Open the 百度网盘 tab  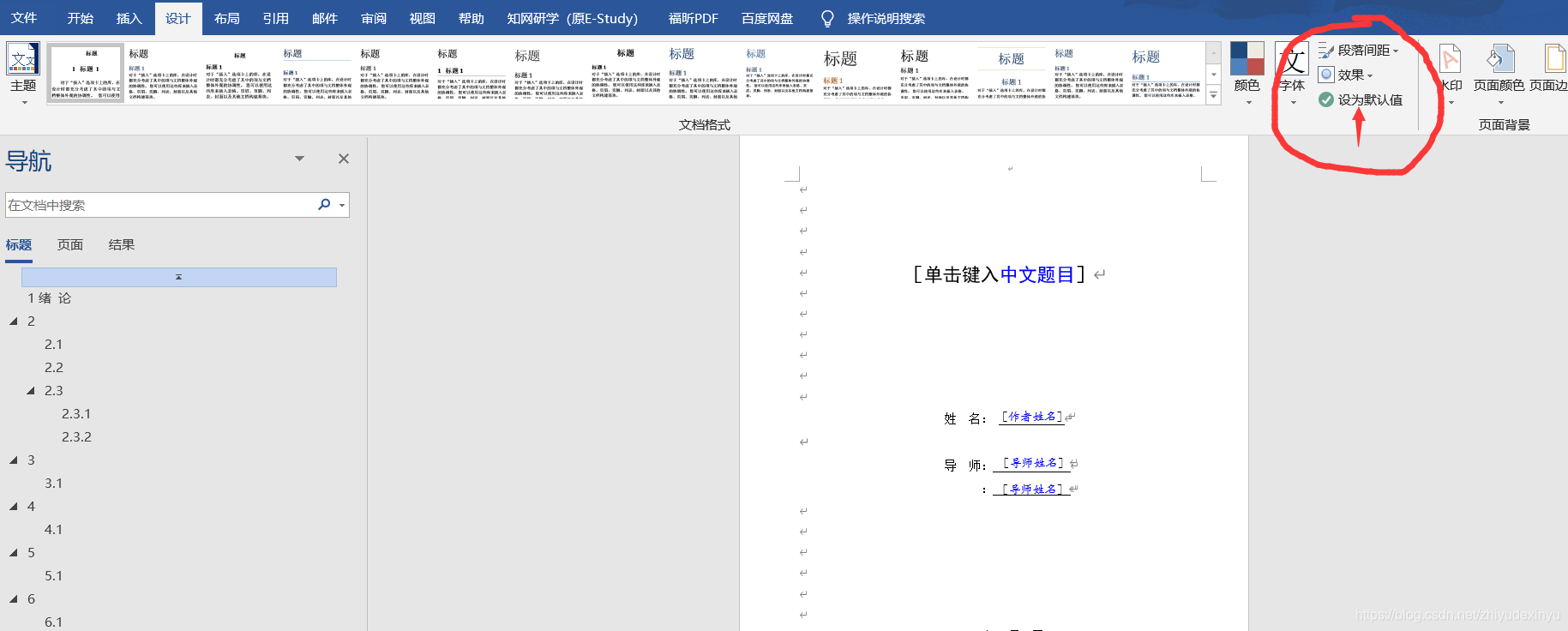click(767, 18)
